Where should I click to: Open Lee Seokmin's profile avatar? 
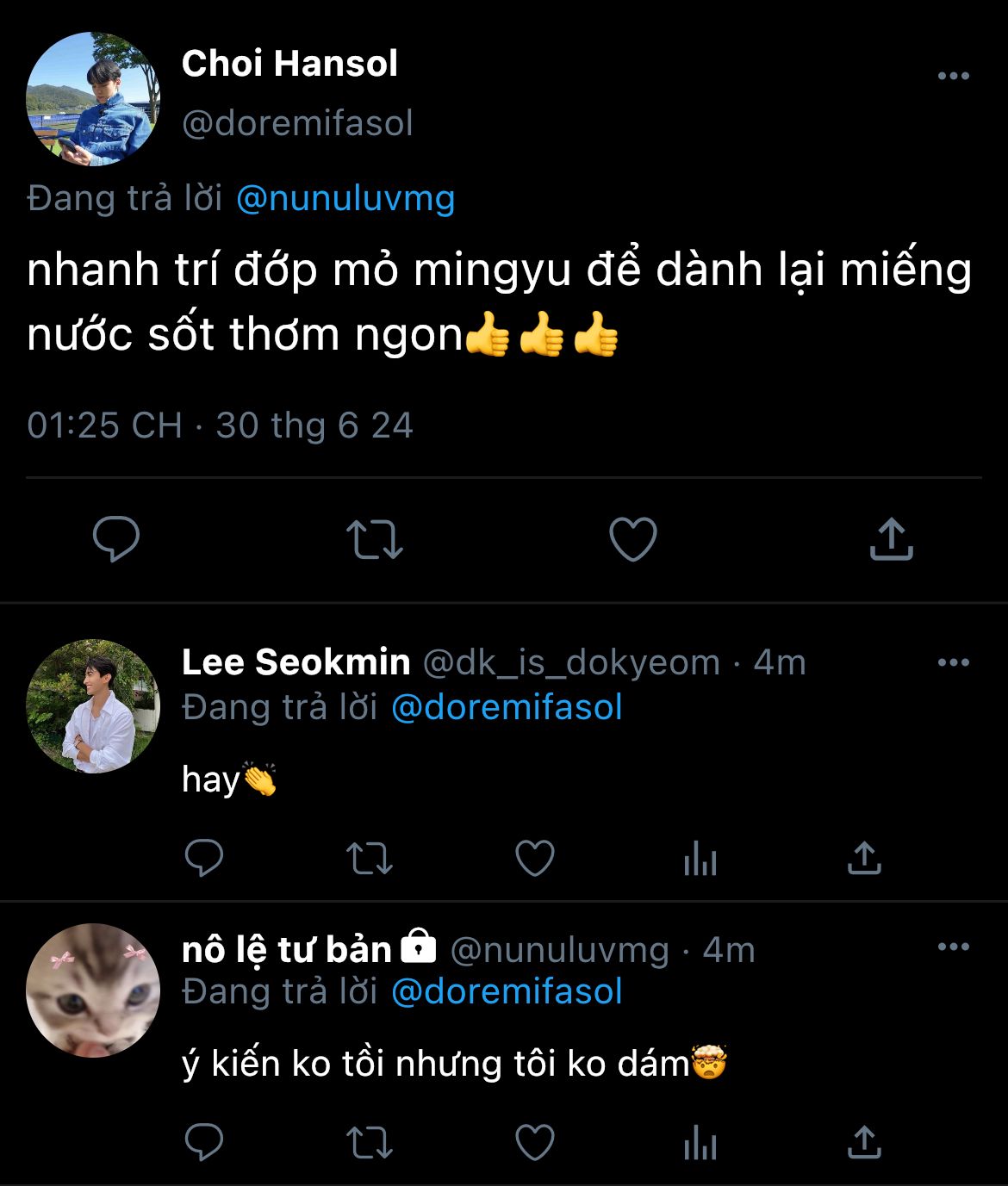pos(93,706)
